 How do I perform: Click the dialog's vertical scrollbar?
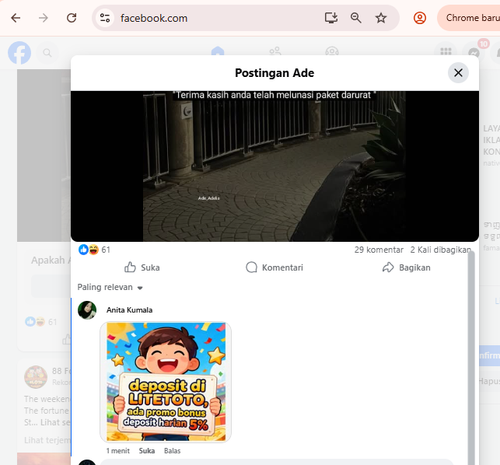click(x=471, y=357)
